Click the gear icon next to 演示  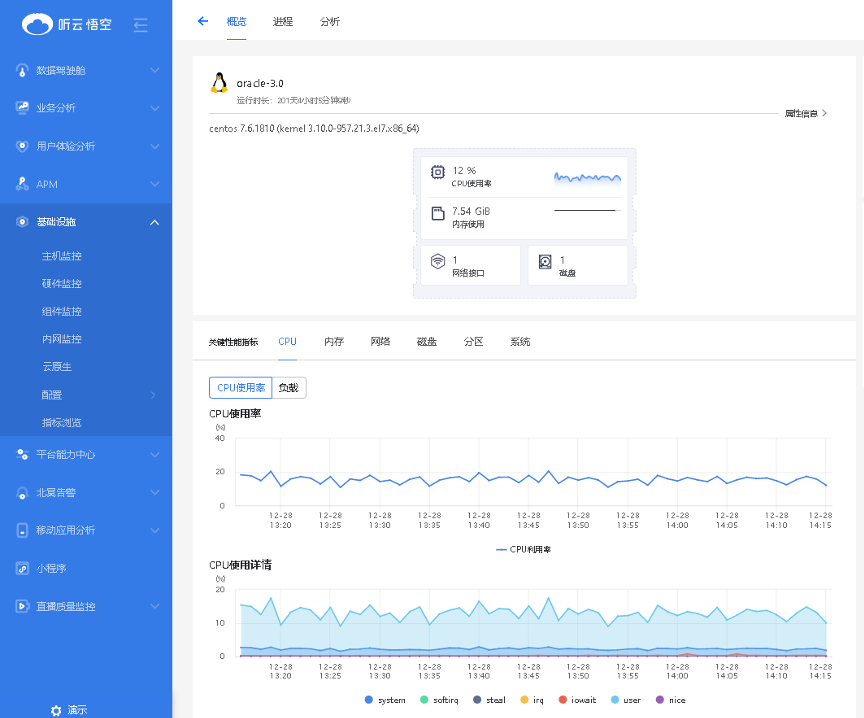tap(56, 710)
